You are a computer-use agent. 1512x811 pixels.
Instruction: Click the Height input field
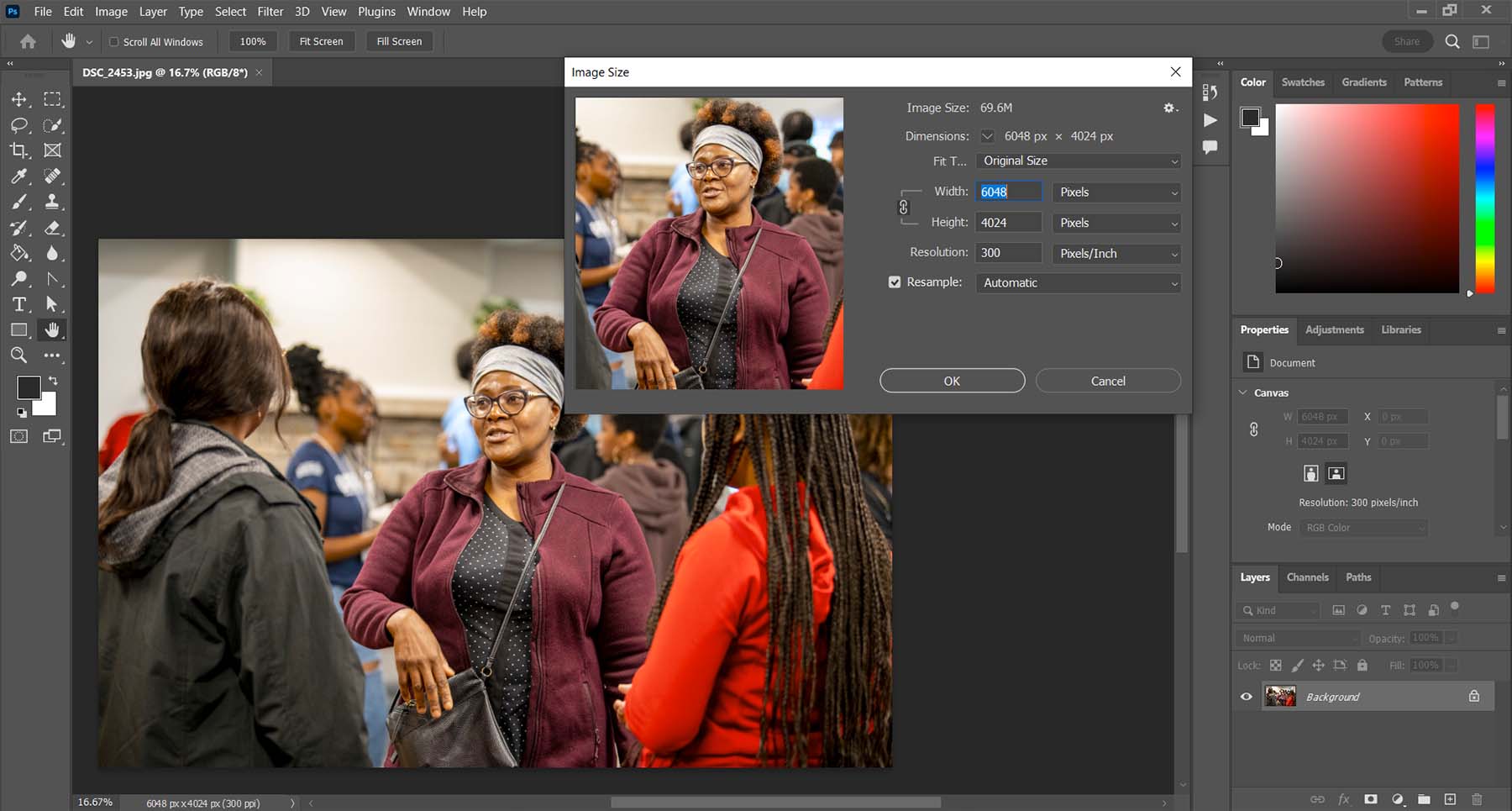pos(1008,223)
